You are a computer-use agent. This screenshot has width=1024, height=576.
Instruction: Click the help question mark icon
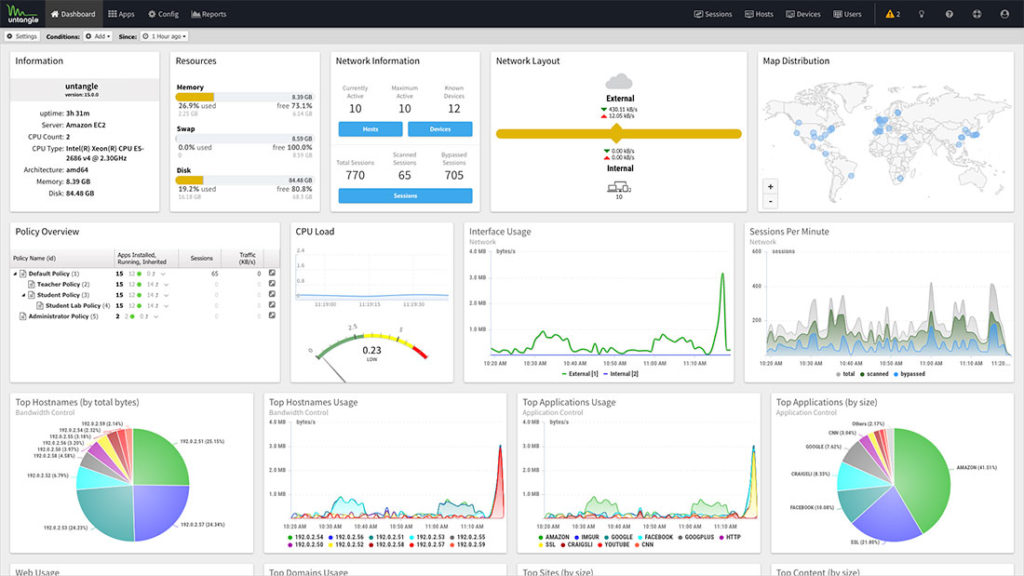[x=948, y=14]
